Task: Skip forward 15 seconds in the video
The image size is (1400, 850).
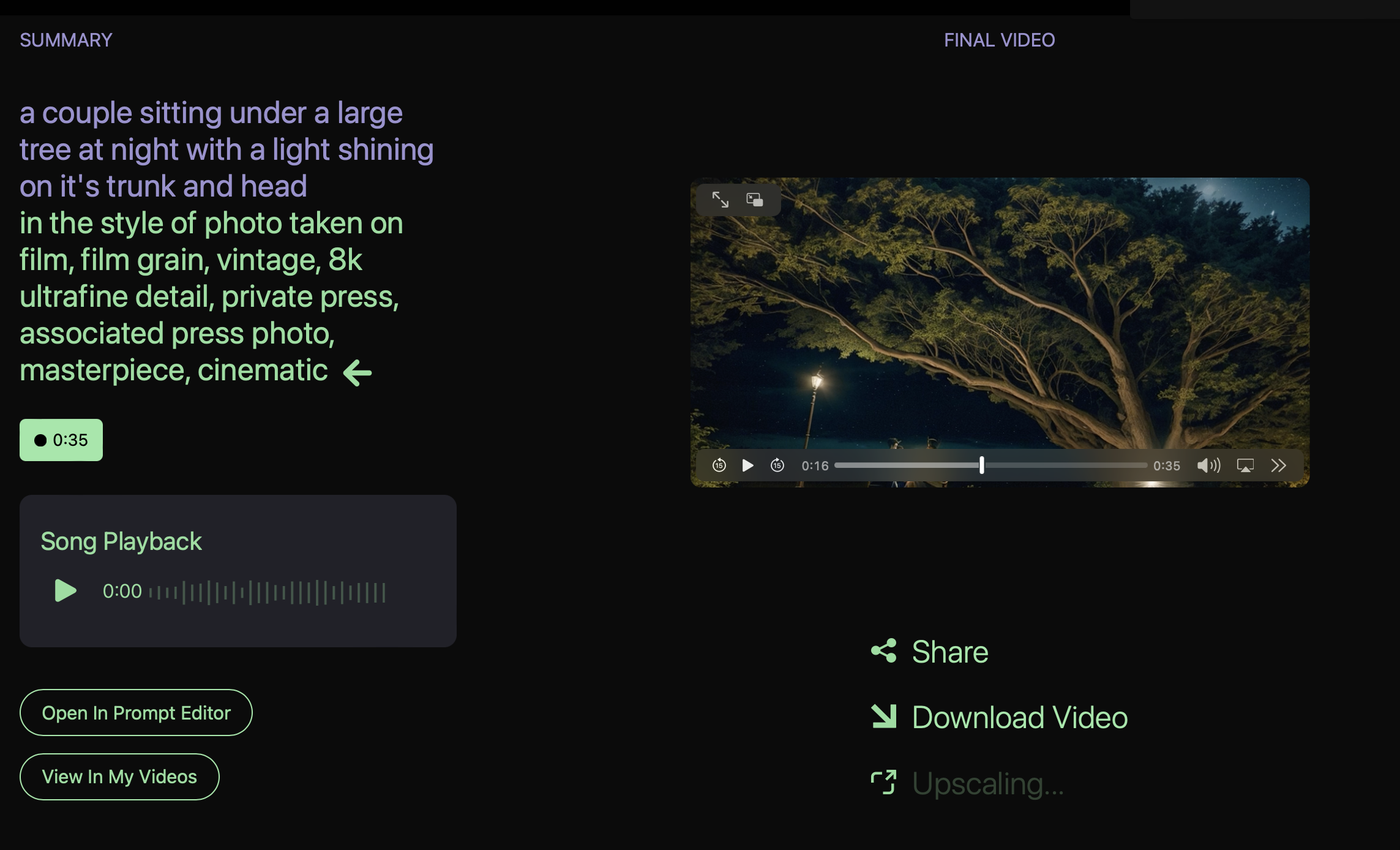Action: coord(777,465)
